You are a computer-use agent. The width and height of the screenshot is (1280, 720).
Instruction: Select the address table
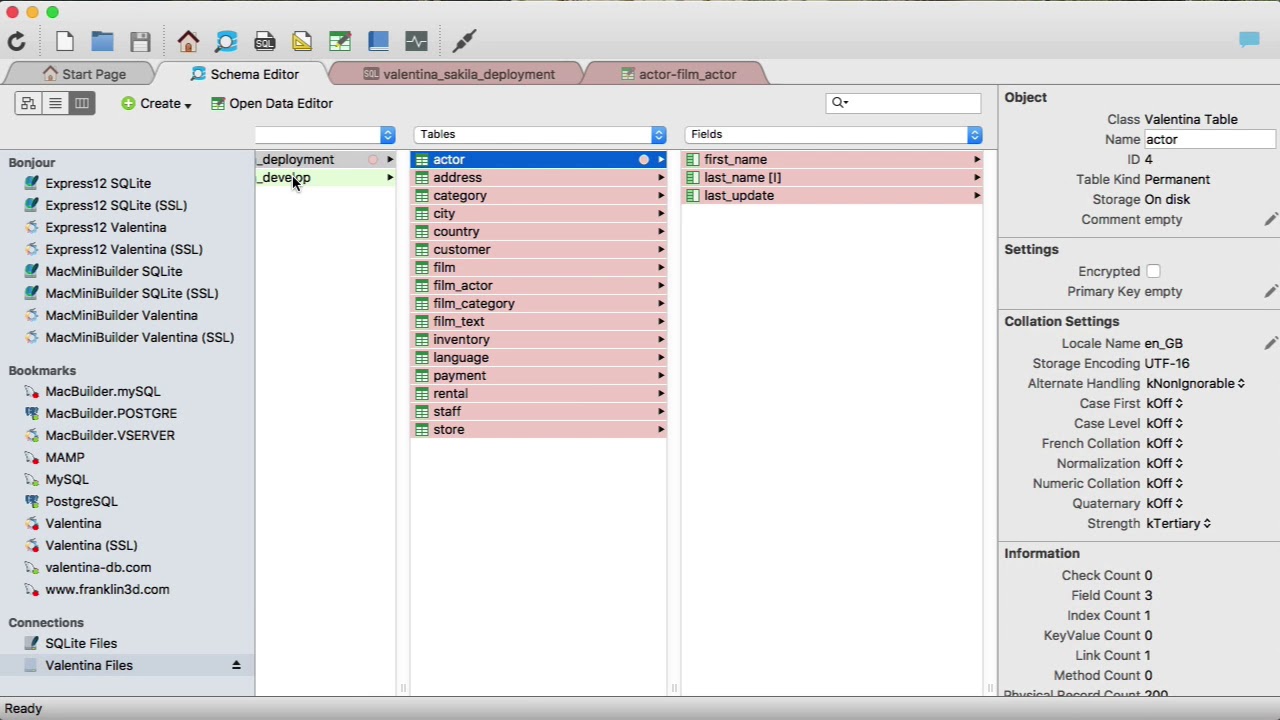coord(539,177)
